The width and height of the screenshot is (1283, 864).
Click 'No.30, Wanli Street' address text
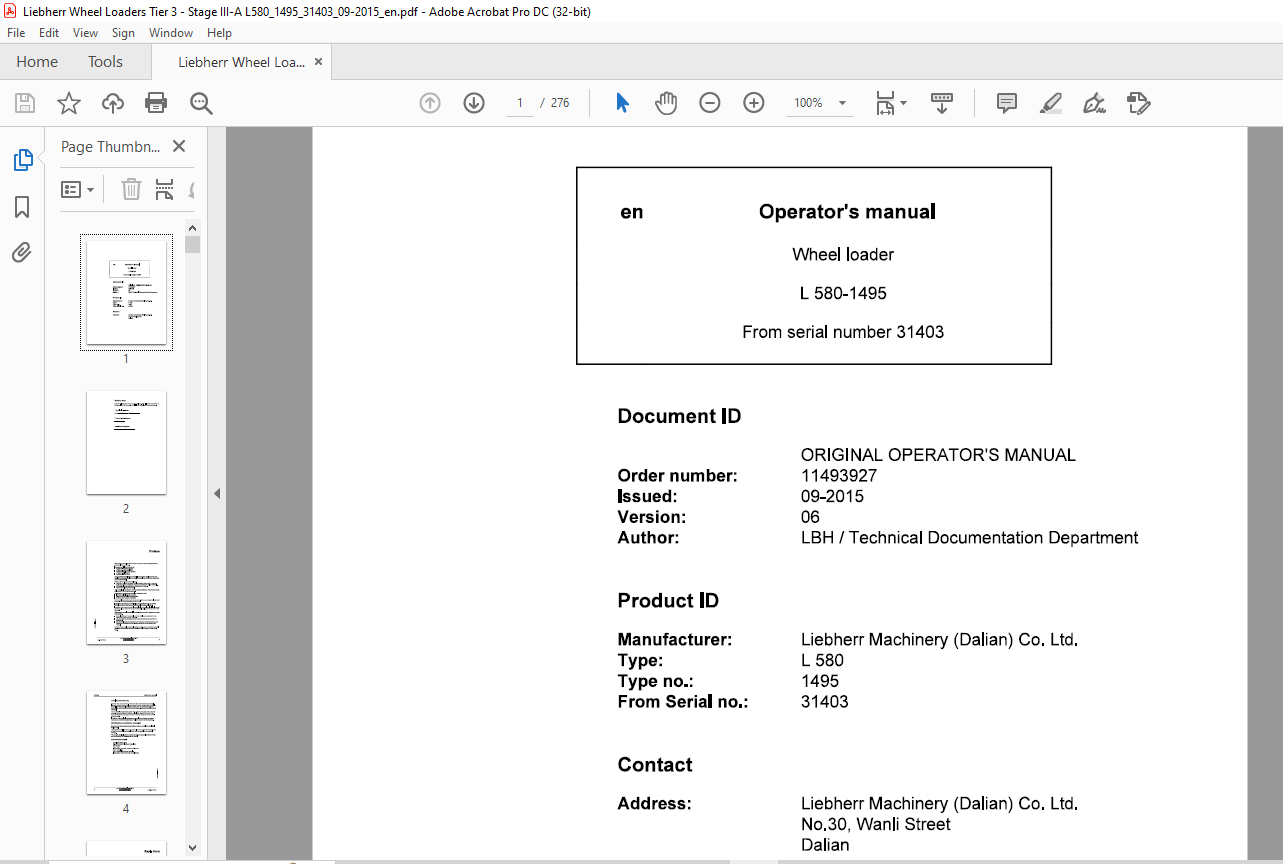[876, 824]
